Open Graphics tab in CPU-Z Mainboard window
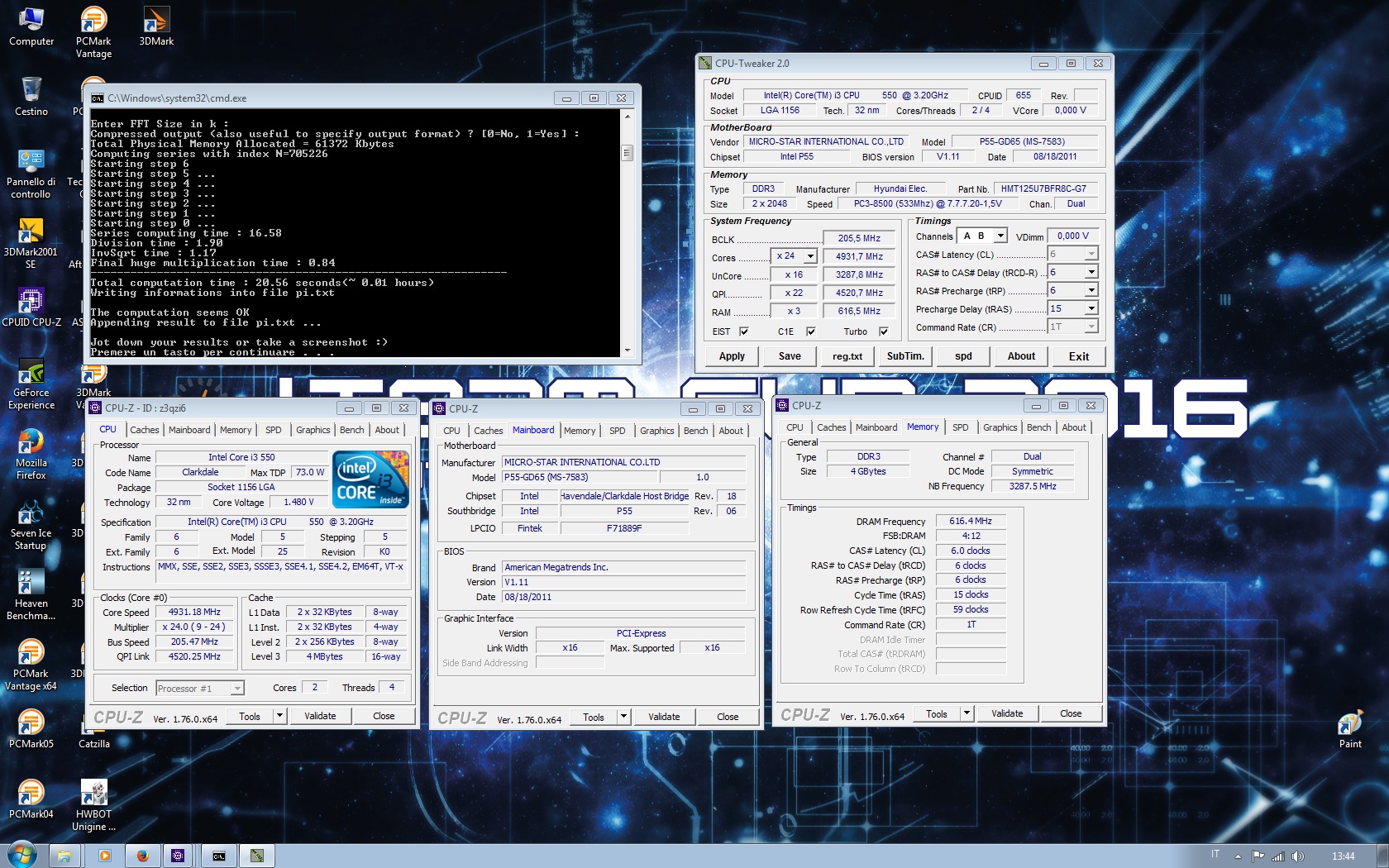1389x868 pixels. point(656,431)
